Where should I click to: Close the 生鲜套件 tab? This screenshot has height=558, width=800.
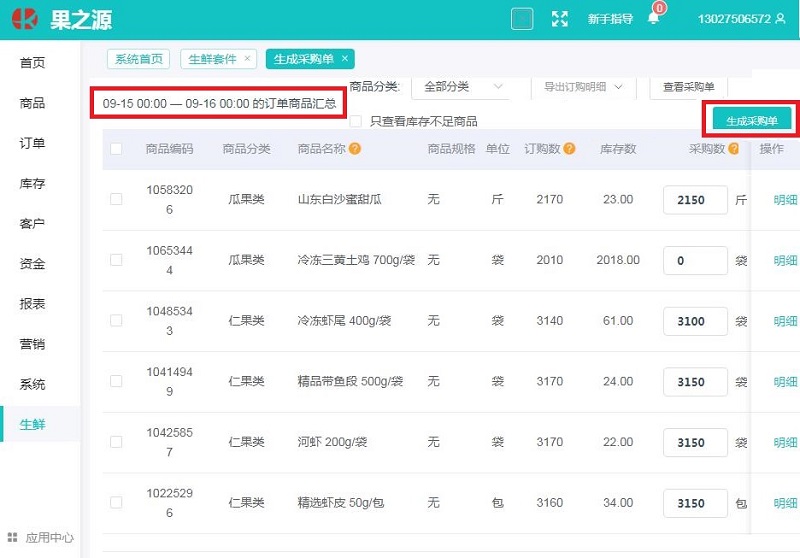tap(248, 59)
